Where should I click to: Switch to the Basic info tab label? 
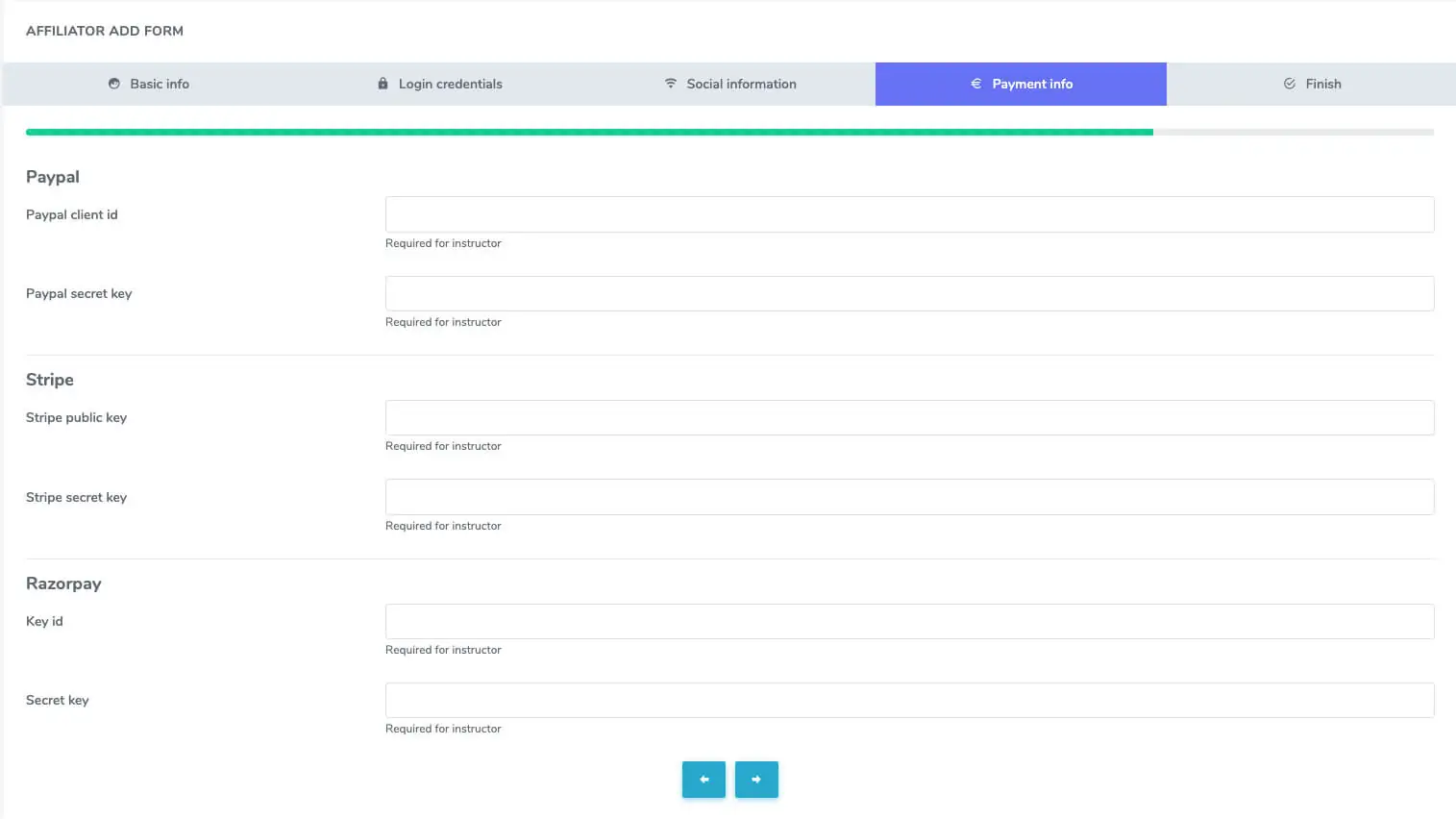click(x=160, y=84)
